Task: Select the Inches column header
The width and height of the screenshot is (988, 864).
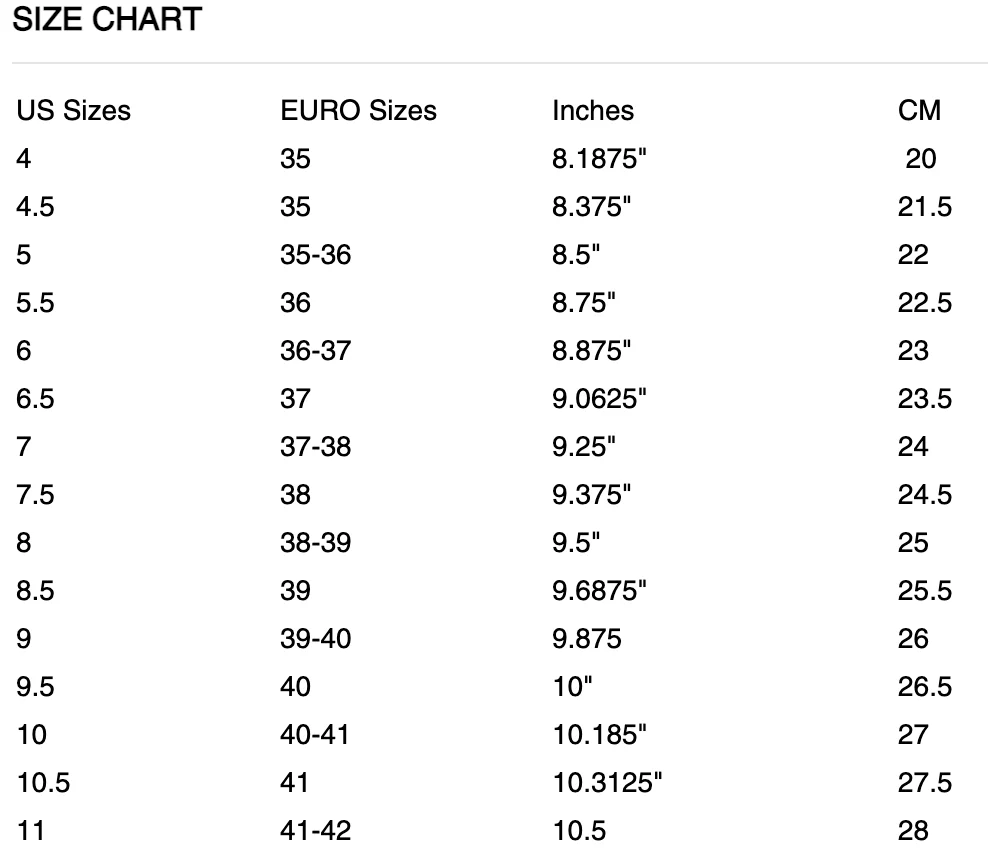Action: (593, 110)
